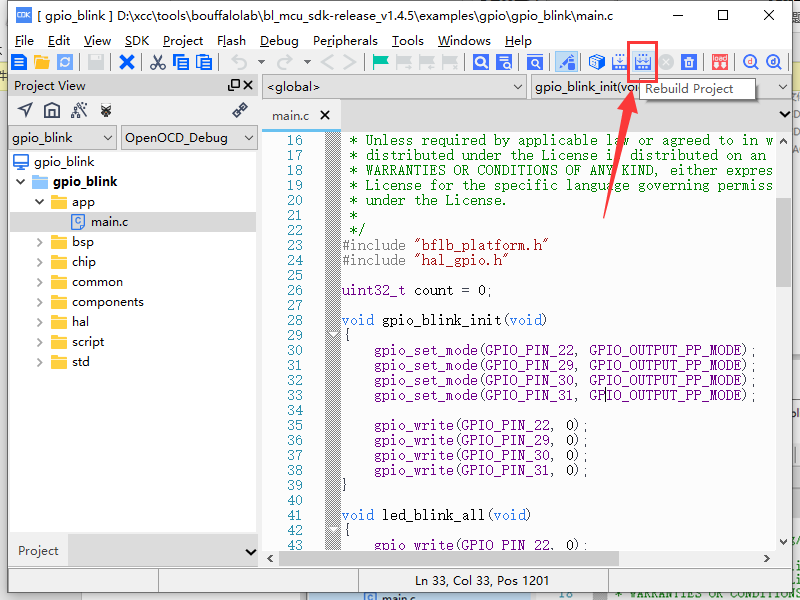Open the chevron beside the Project tab
Screen dimensions: 800x600
point(251,552)
